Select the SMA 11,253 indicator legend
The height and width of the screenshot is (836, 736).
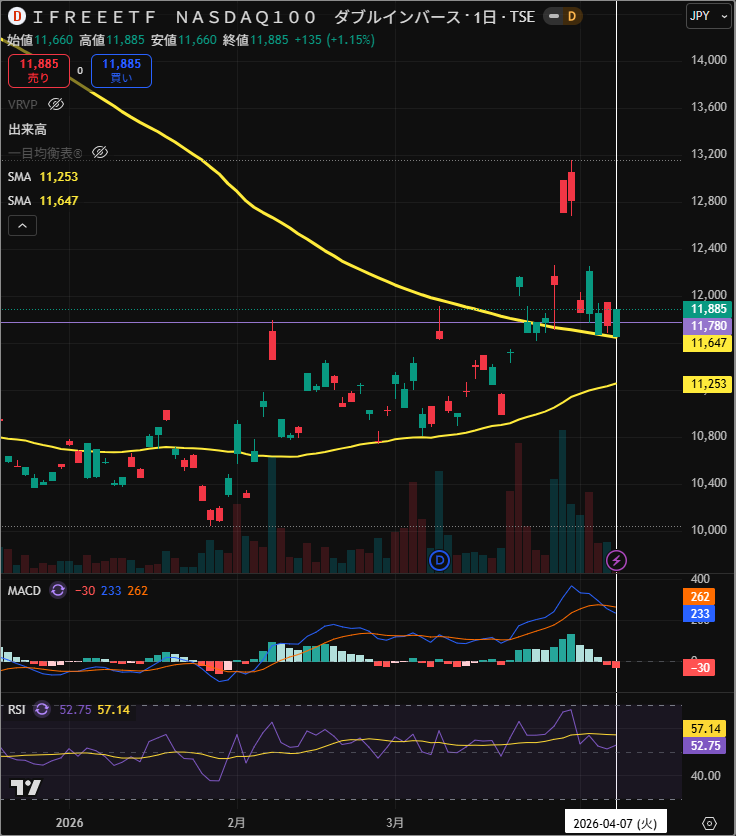point(43,176)
